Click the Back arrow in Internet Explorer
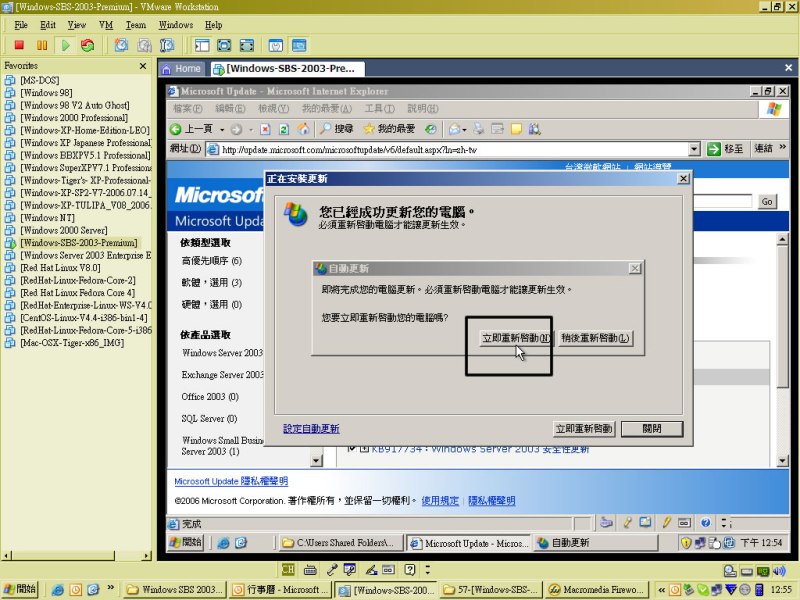This screenshot has height=600, width=800. [176, 129]
